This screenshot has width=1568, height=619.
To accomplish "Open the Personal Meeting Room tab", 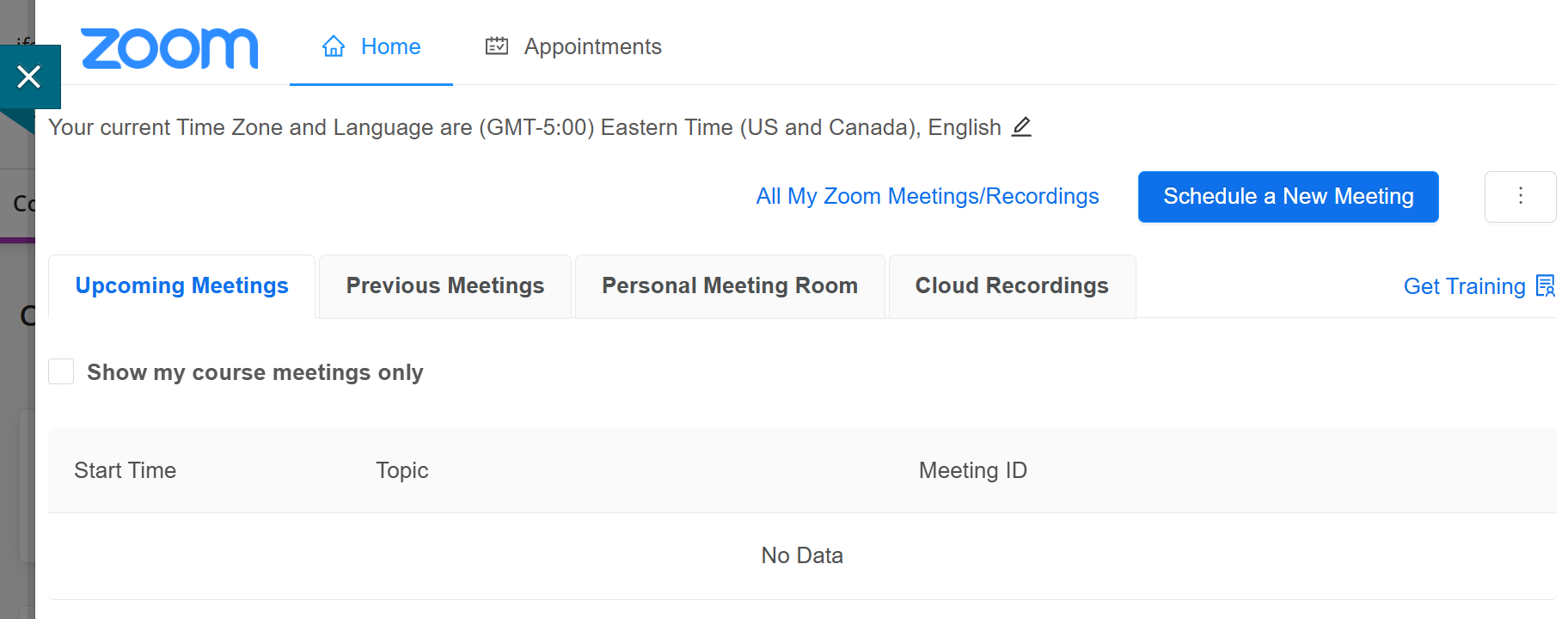I will [729, 285].
